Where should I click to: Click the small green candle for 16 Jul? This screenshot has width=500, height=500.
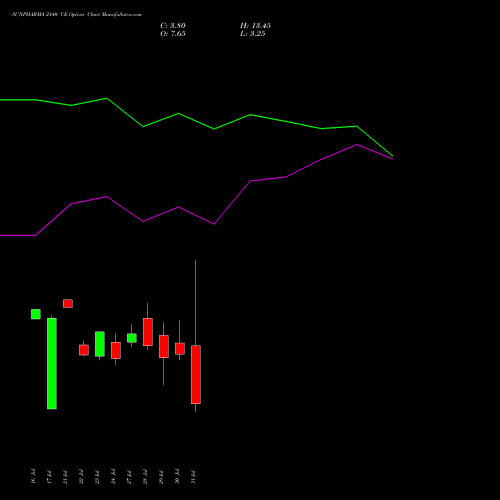(x=36, y=314)
